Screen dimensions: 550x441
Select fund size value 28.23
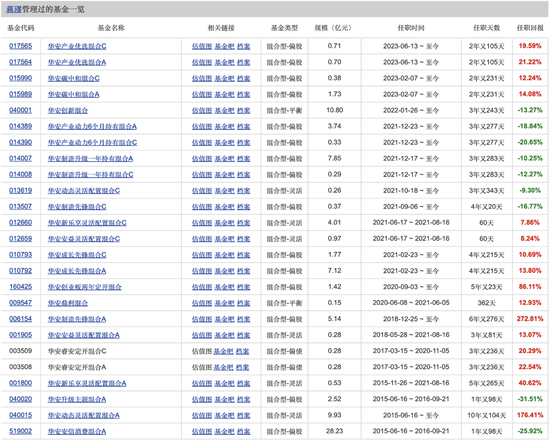334,431
